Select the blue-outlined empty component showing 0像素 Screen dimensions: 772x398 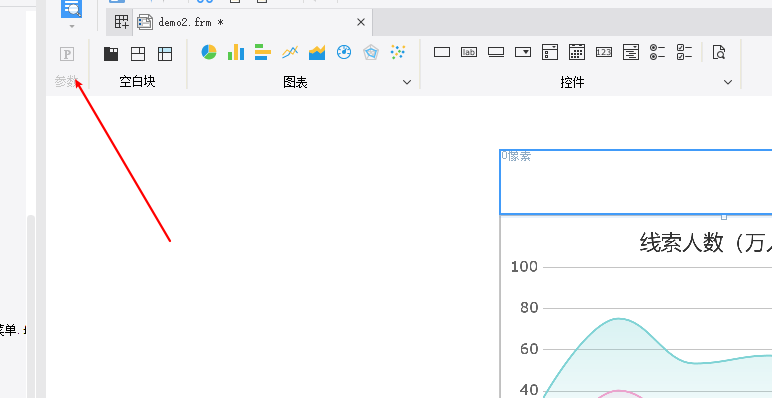(x=636, y=182)
